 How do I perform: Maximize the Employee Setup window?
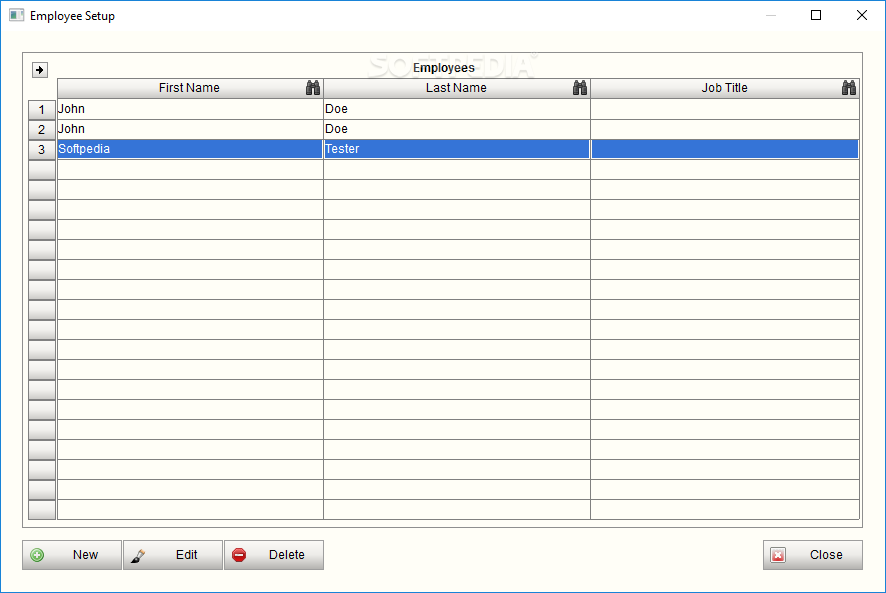(816, 15)
